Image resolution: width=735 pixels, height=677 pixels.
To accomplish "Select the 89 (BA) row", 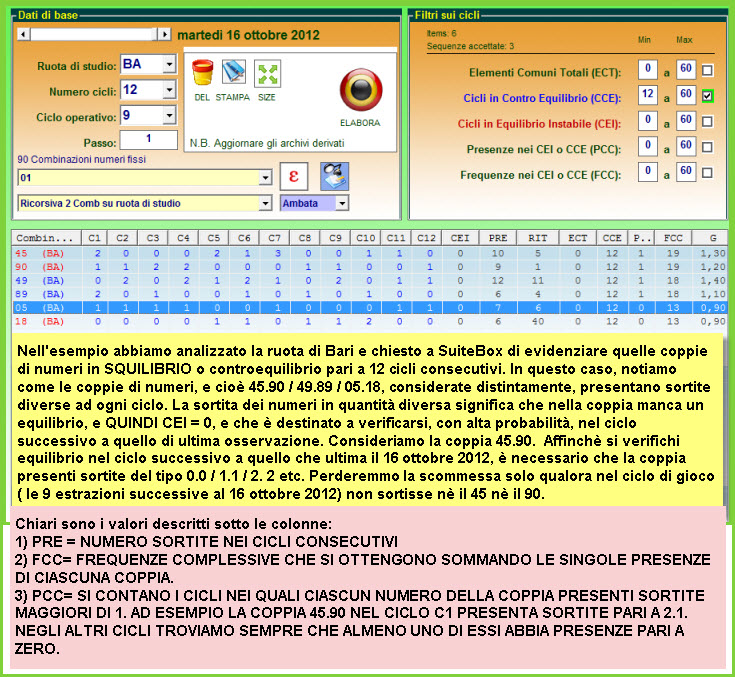I will [x=370, y=294].
